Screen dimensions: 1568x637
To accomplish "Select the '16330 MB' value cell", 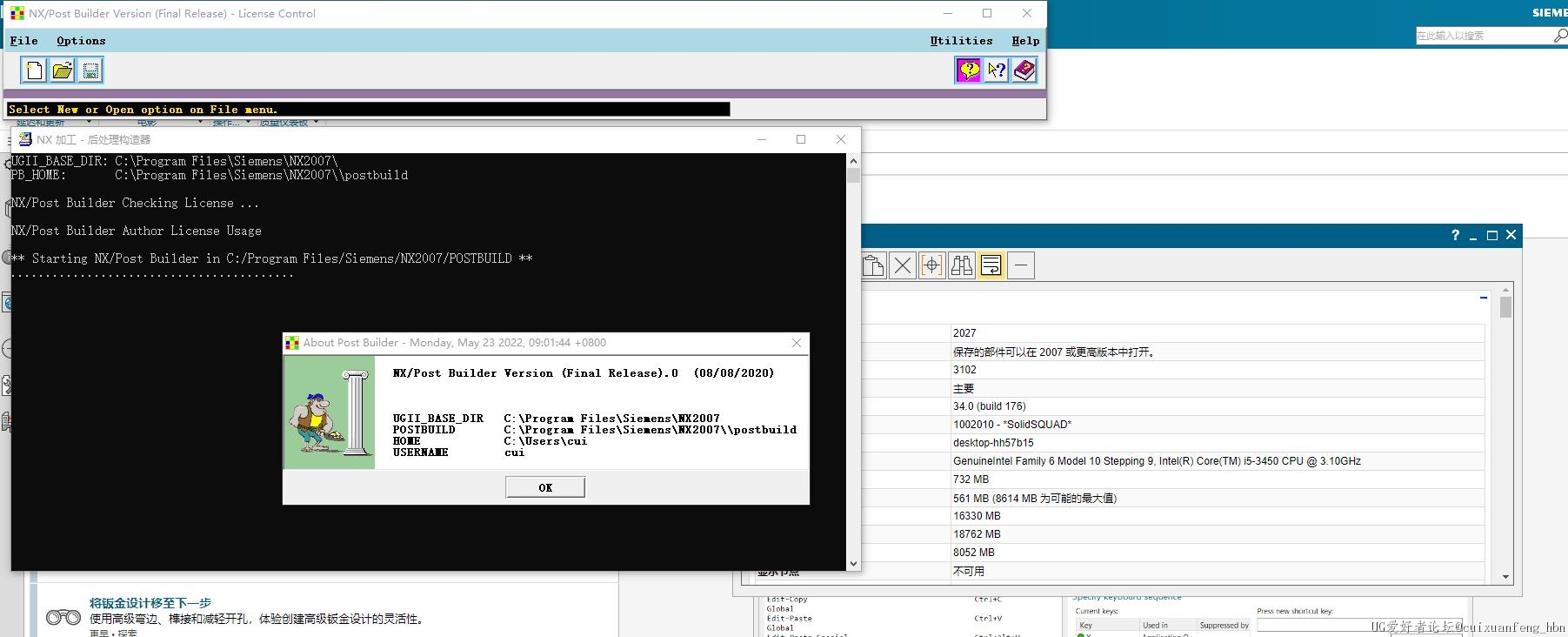I will coord(1218,516).
